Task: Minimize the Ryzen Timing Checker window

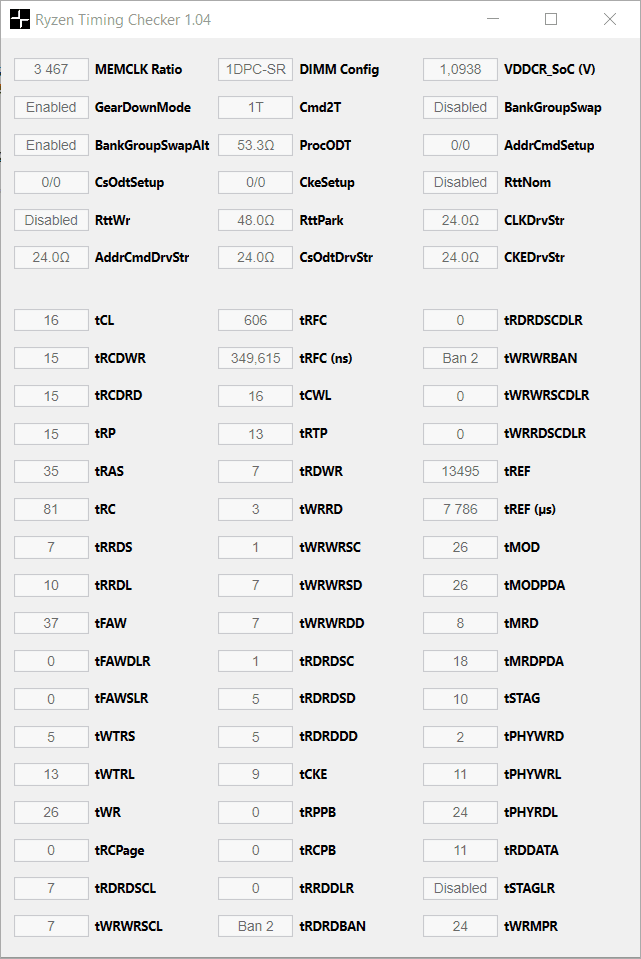Action: [x=493, y=19]
